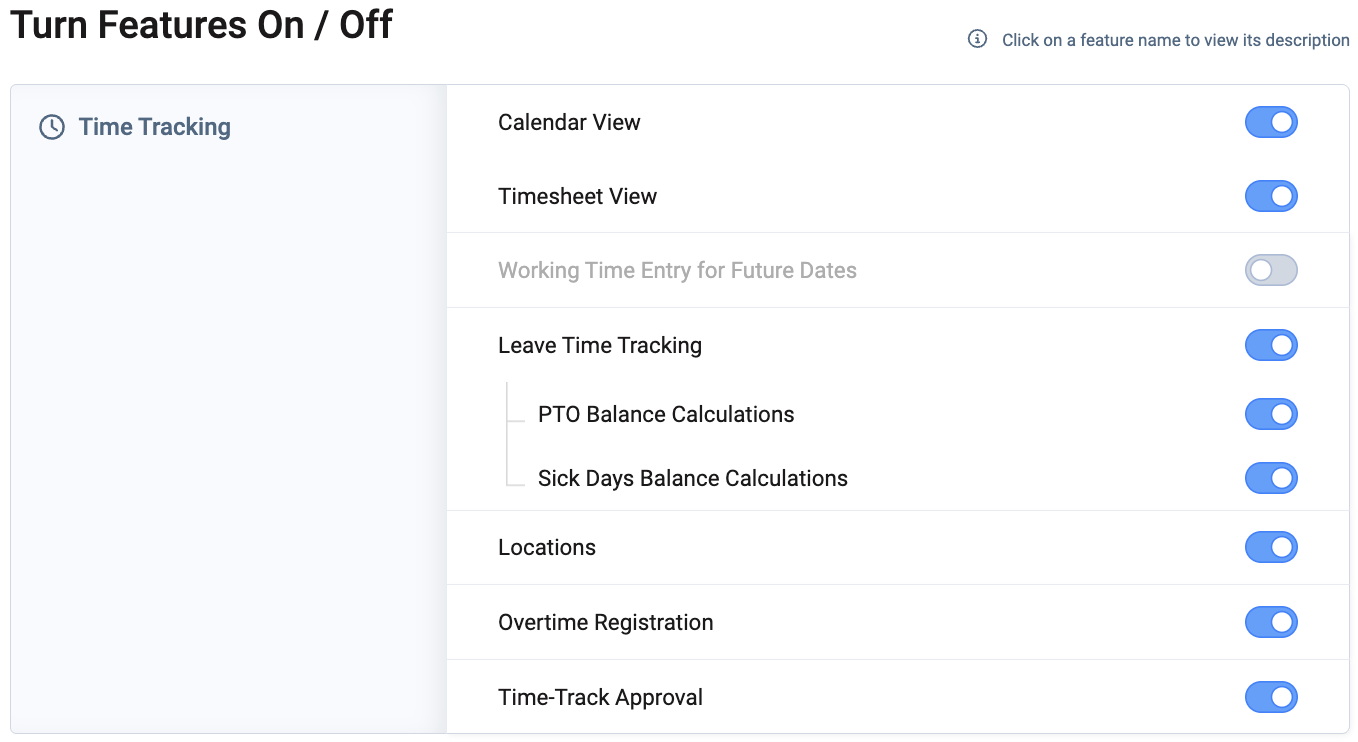
Task: Turn off Timesheet View
Action: 1271,196
